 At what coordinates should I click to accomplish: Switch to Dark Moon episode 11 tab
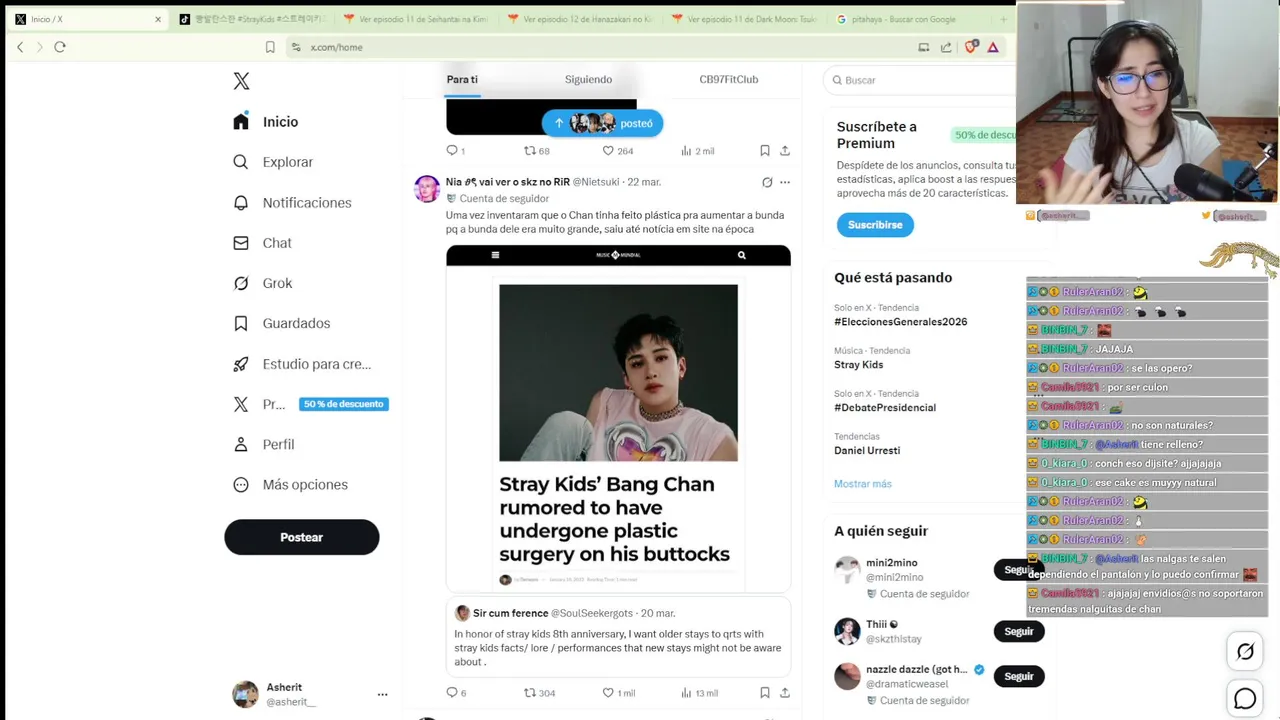745,19
